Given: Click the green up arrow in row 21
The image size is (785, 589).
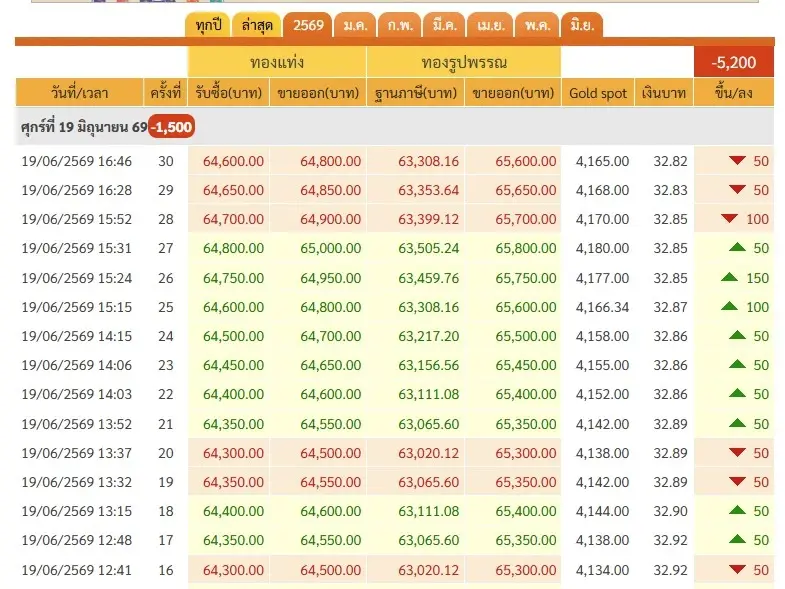Looking at the screenshot, I should point(737,423).
